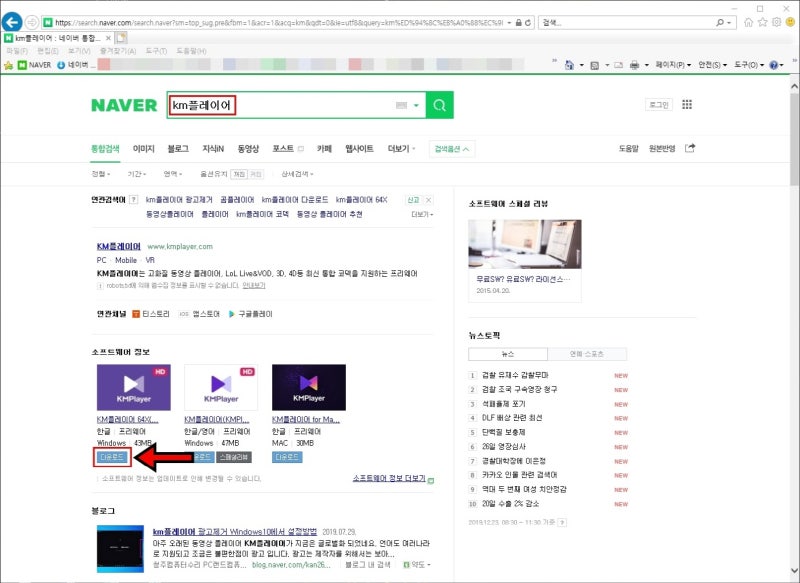The width and height of the screenshot is (800, 583).
Task: Open the Naver apps grid icon
Action: point(687,105)
